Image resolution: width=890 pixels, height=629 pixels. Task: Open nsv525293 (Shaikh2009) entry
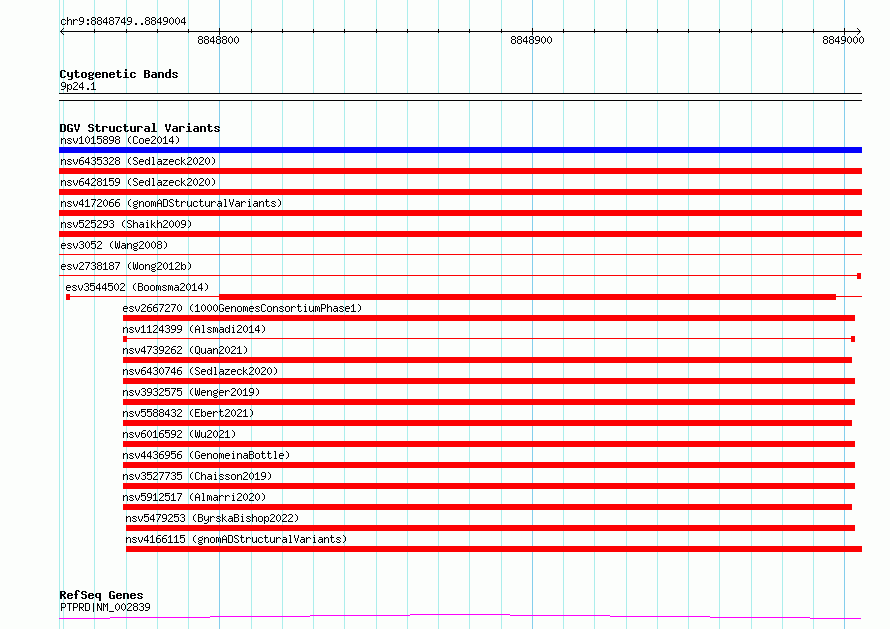point(126,224)
